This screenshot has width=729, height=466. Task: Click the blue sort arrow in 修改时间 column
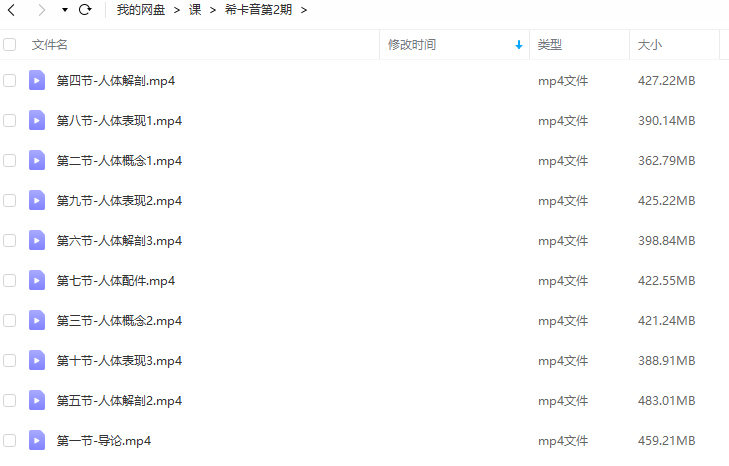[519, 45]
